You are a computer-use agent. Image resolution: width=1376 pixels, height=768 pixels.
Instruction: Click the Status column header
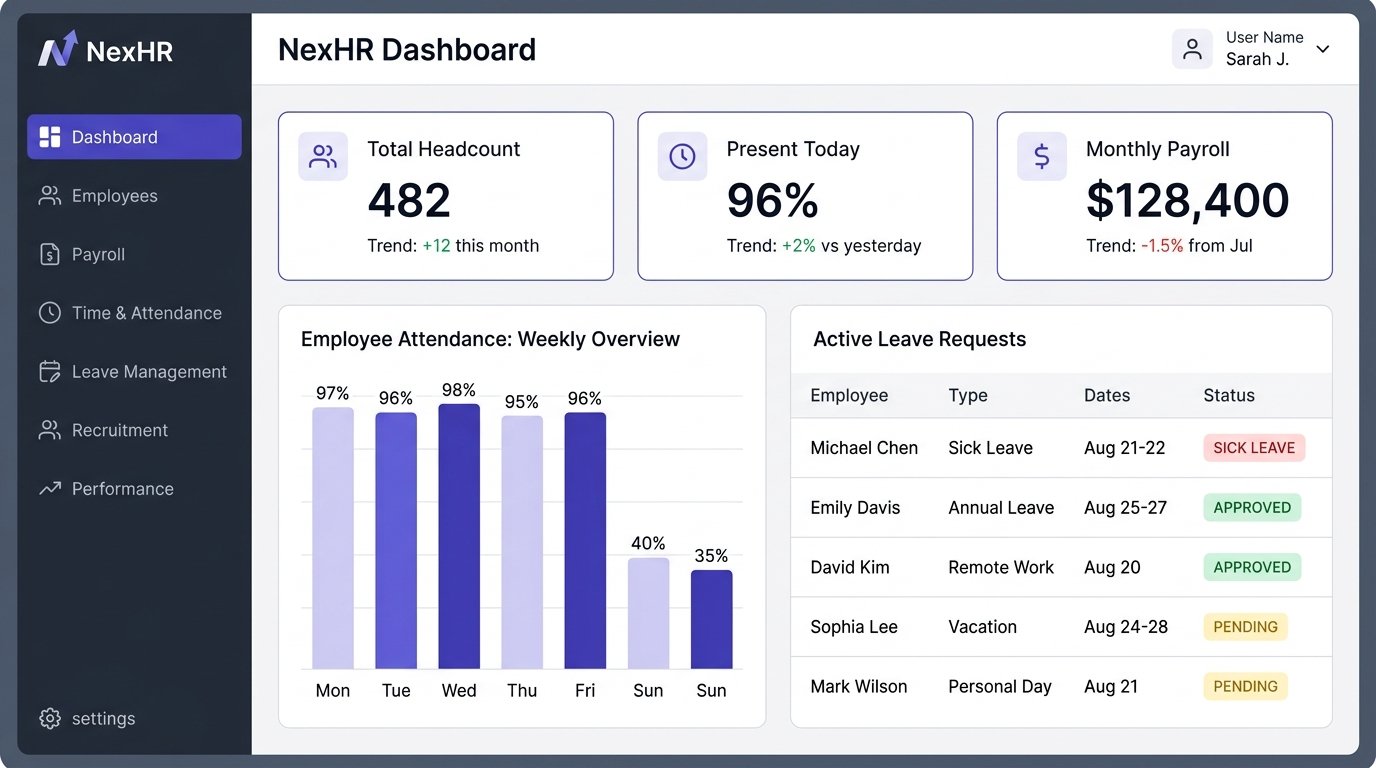tap(1229, 395)
